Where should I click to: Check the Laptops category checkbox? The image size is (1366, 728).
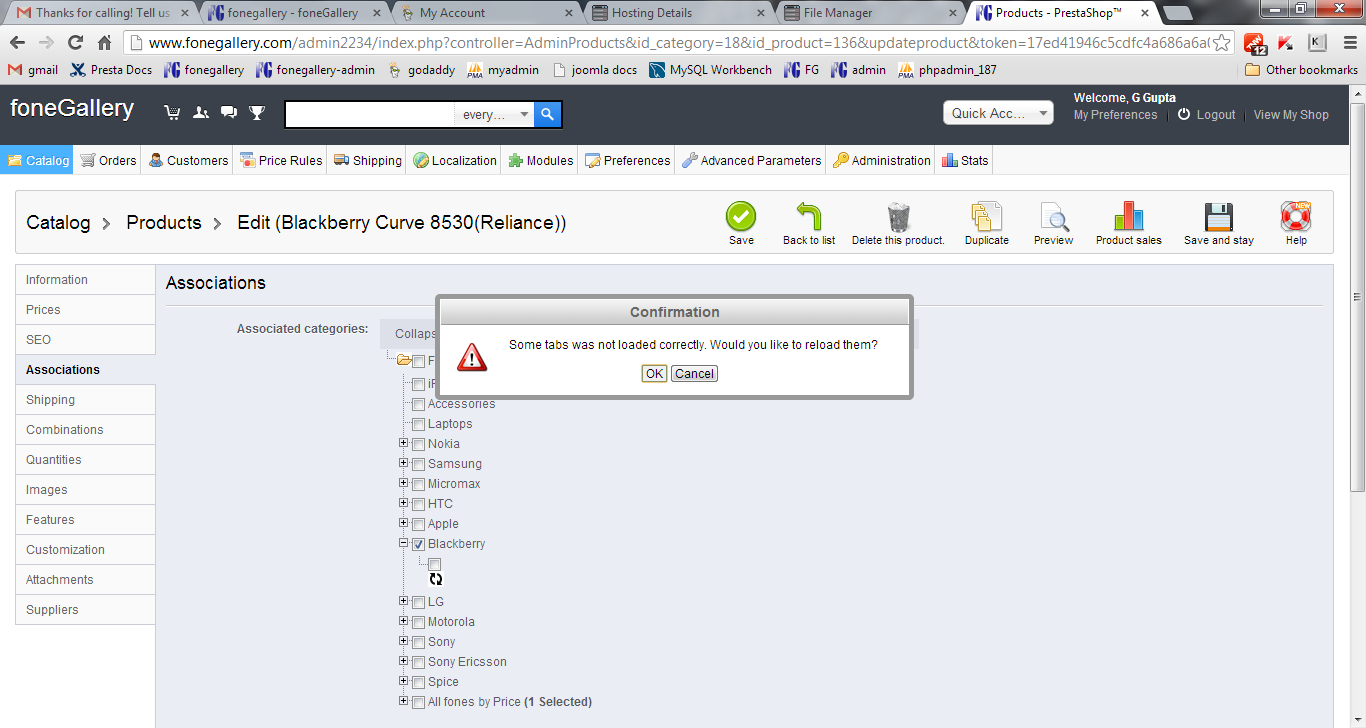click(418, 424)
